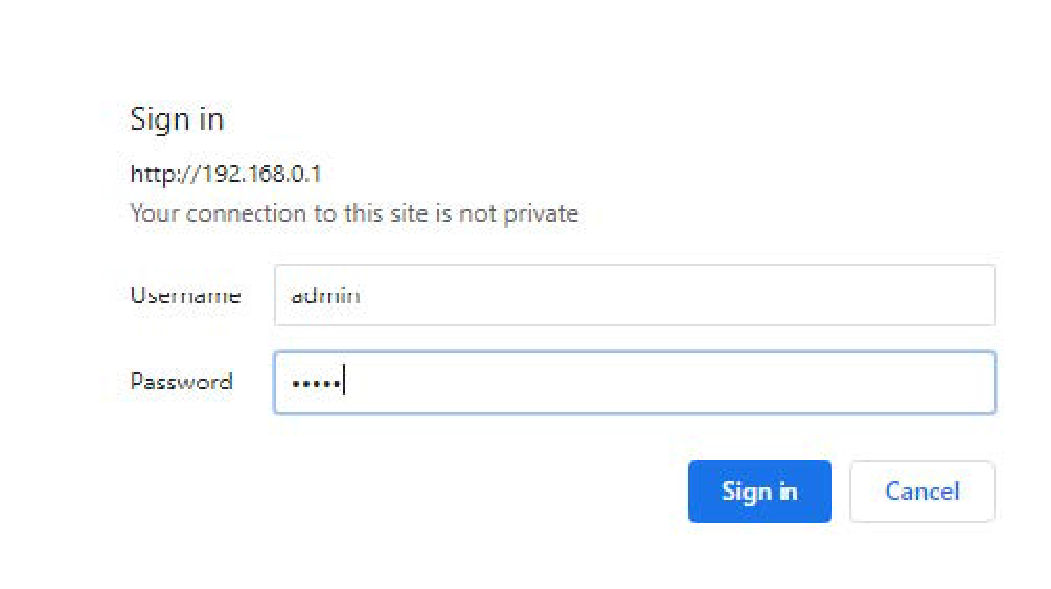The width and height of the screenshot is (1051, 589).
Task: Click the http://192.168.0.1 address text
Action: pyautogui.click(x=225, y=175)
